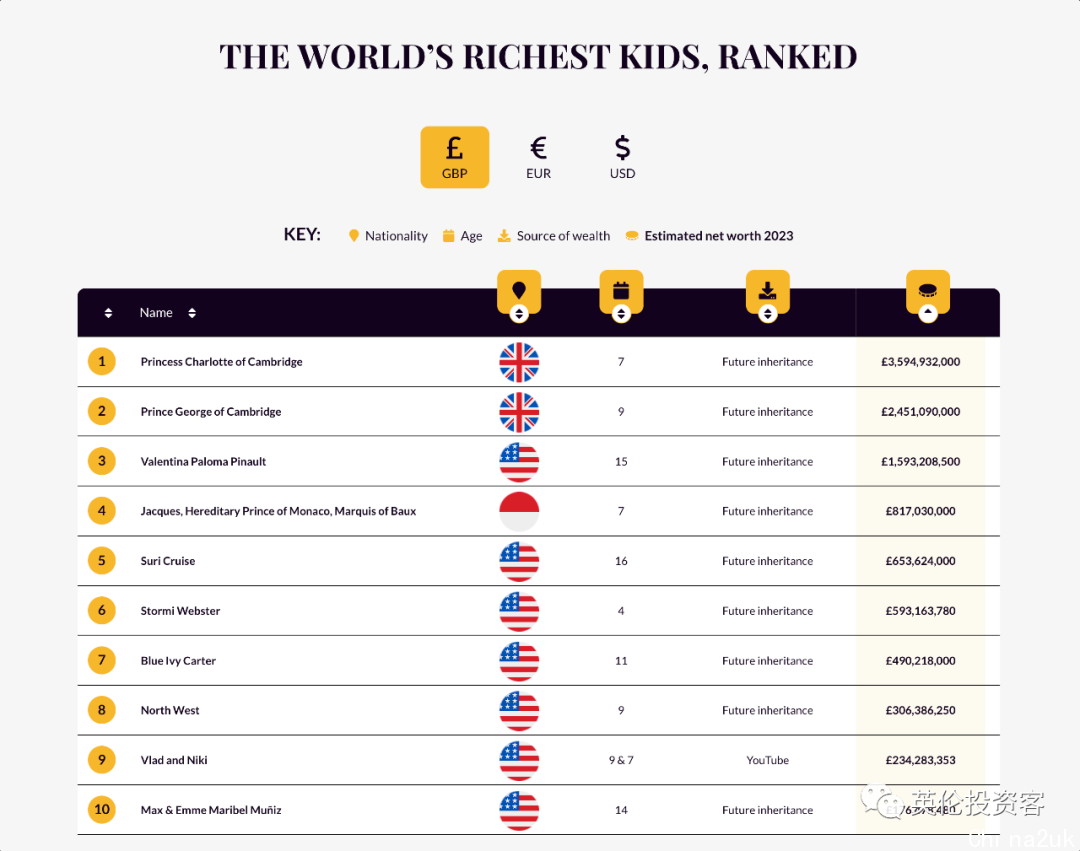Screen dimensions: 1080x851
Task: Click Stormi Webster's name in the table
Action: (x=180, y=611)
